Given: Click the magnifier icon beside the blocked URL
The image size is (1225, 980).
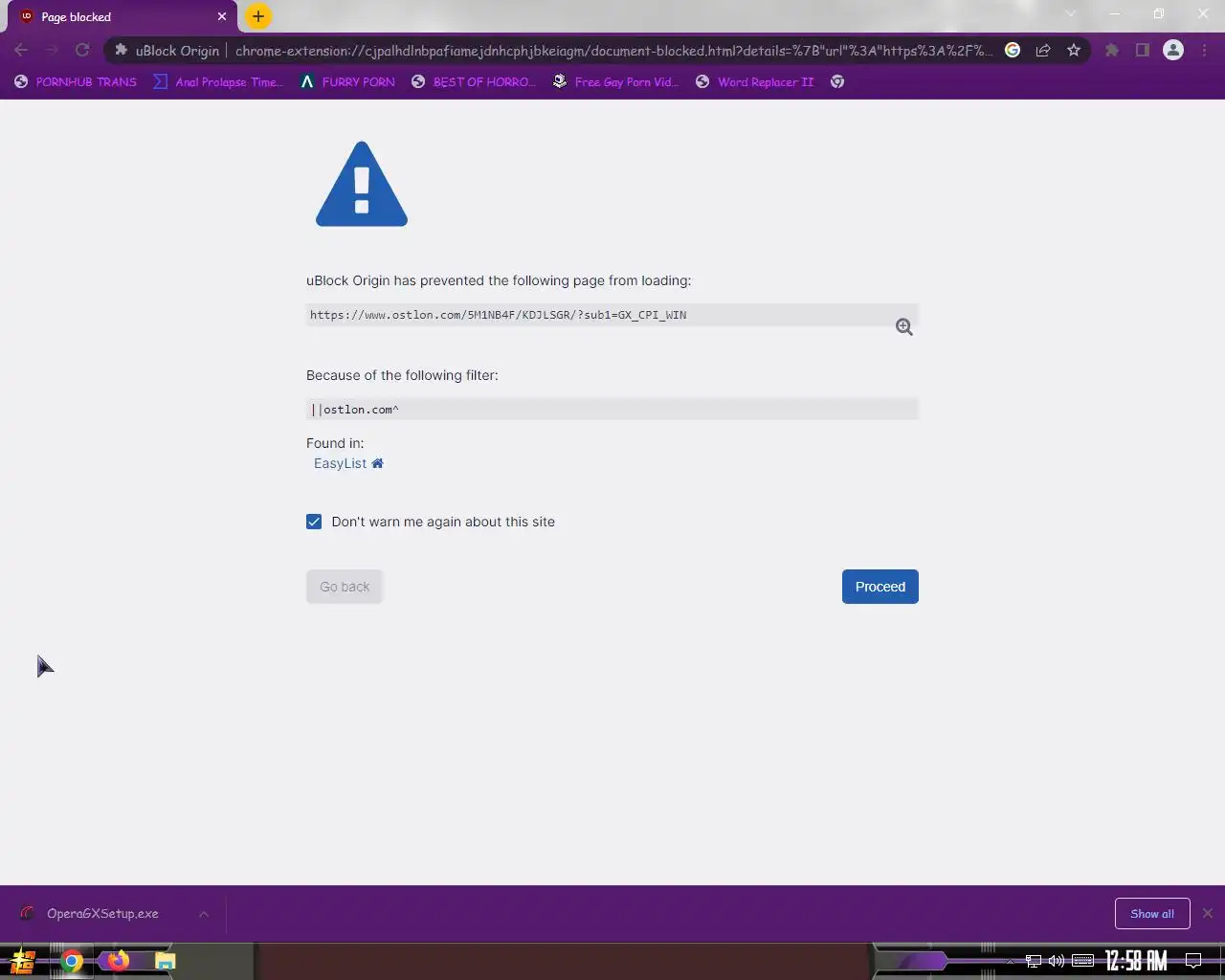Looking at the screenshot, I should click(903, 327).
